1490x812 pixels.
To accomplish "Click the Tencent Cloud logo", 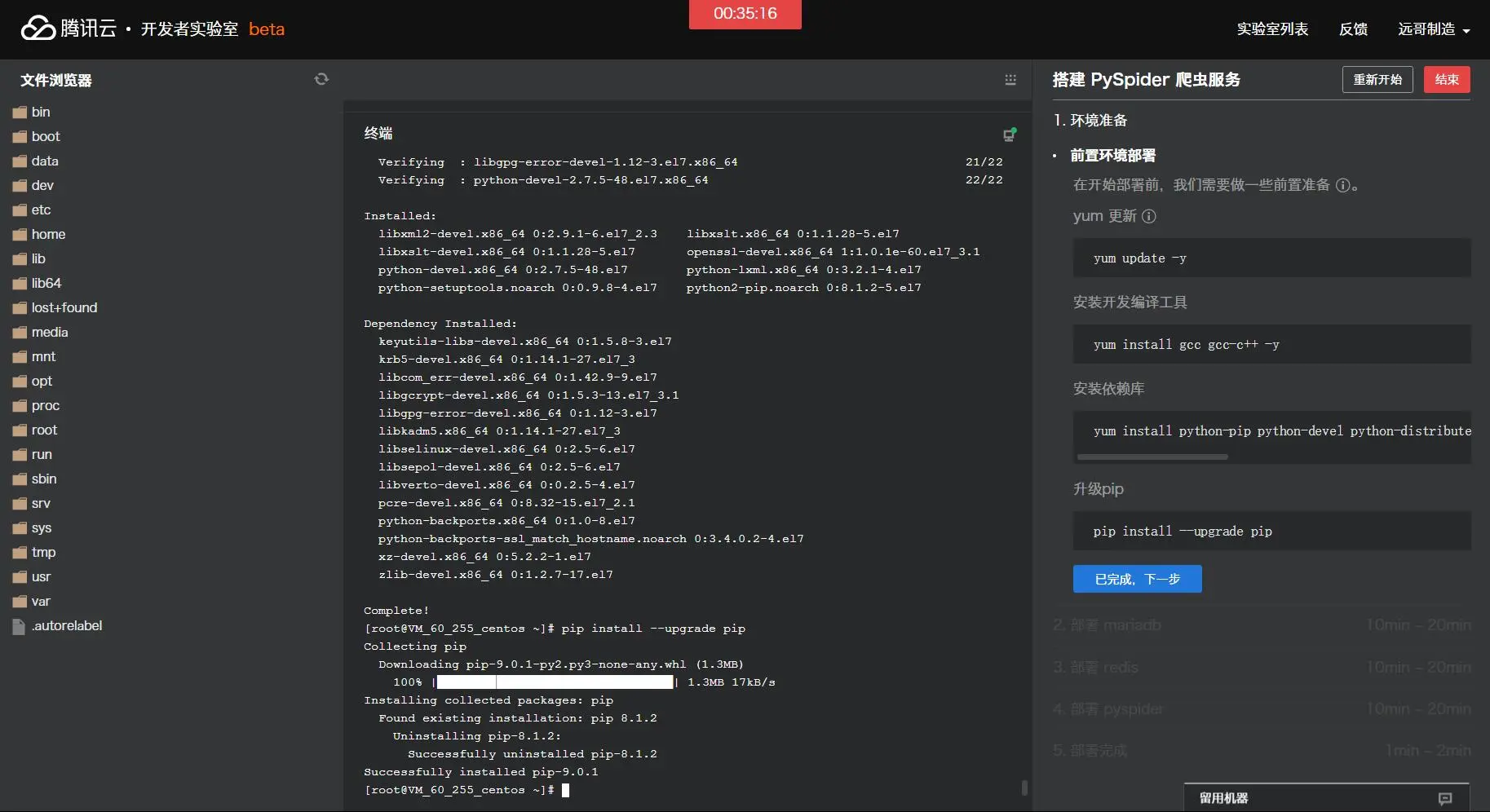I will tap(38, 29).
